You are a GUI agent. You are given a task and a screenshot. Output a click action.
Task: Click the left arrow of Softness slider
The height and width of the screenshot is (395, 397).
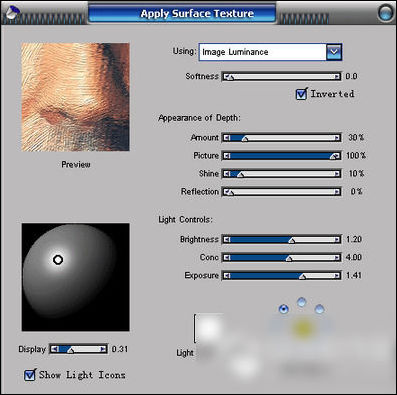[227, 77]
